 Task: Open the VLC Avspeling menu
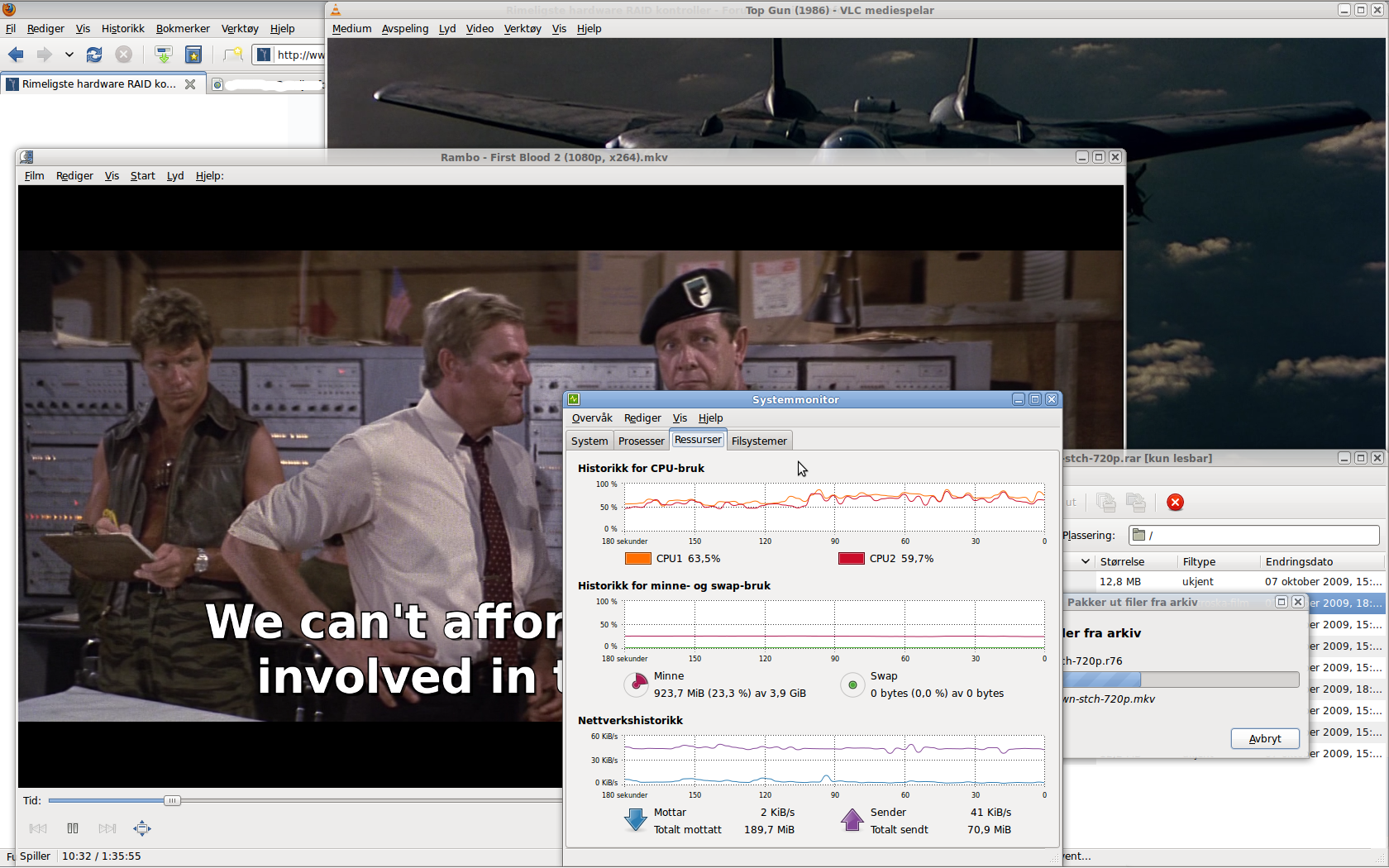[405, 28]
